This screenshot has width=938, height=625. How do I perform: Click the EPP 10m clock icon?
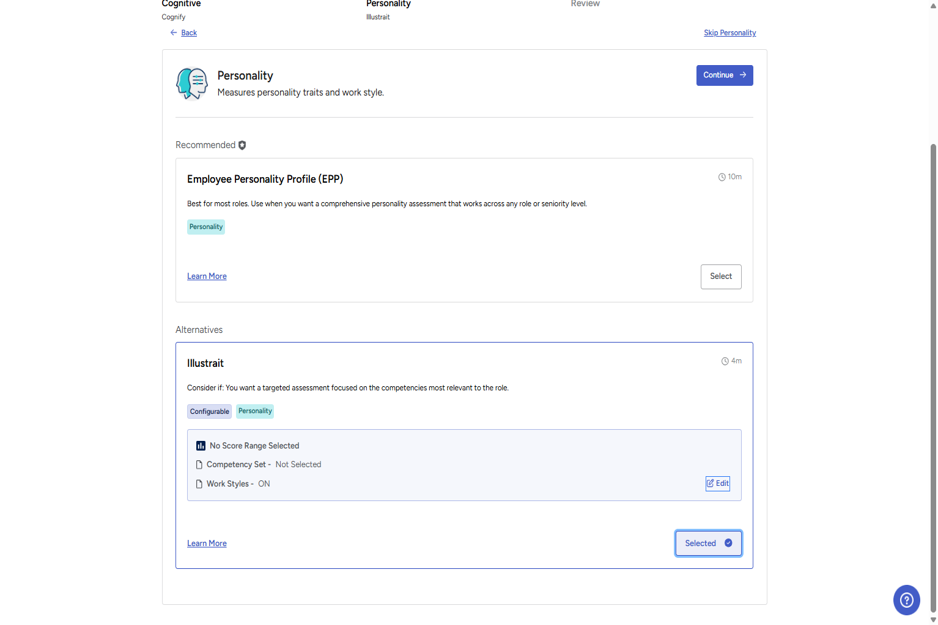tap(721, 177)
